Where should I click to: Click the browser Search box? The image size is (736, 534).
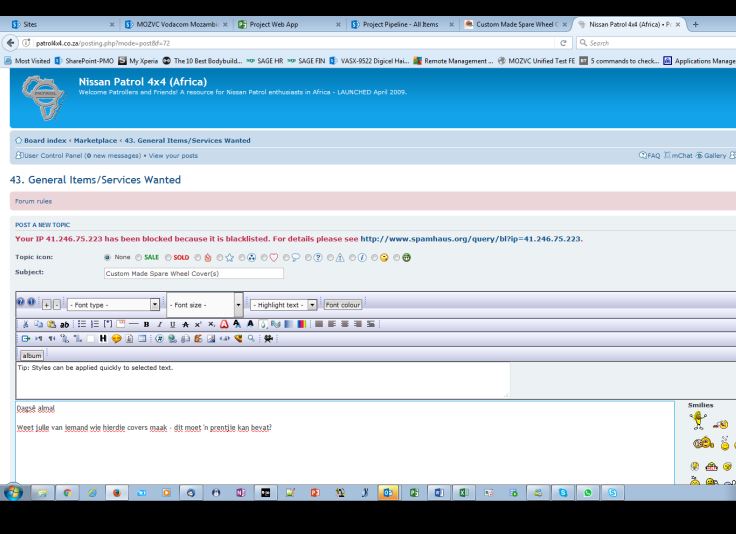657,43
